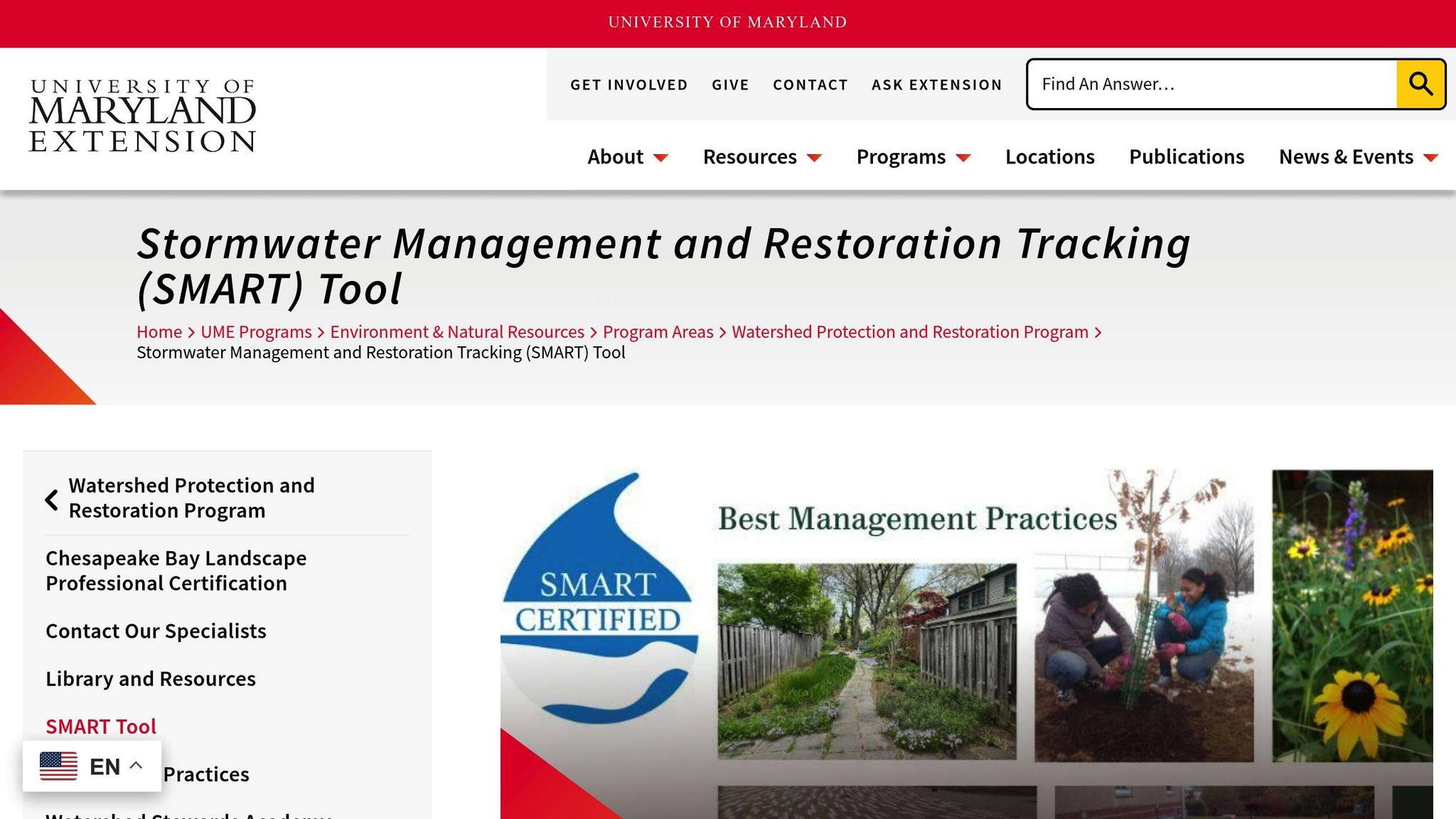1456x819 pixels.
Task: Click the back chevron beside Watershed Protection
Action: coord(52,500)
